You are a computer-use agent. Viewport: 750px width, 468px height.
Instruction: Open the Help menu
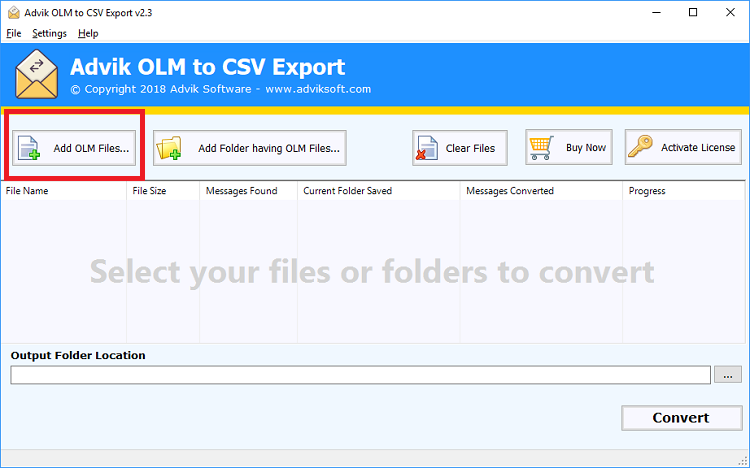(88, 33)
